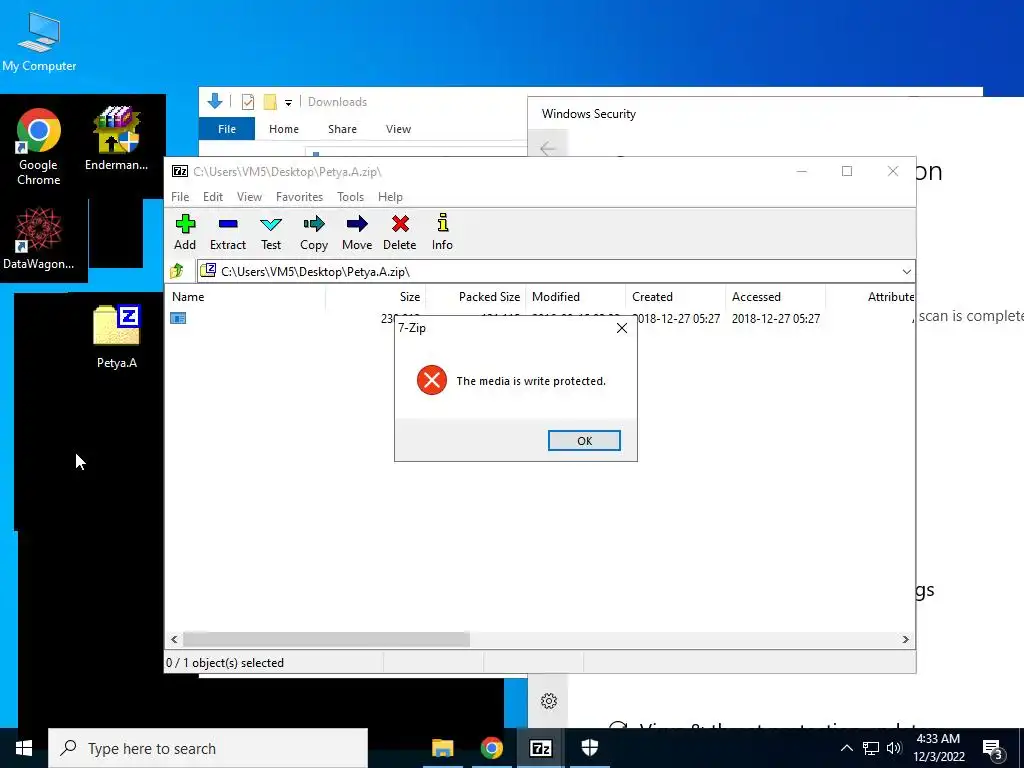Open the Google Chrome desktop shortcut
The height and width of the screenshot is (768, 1024).
[39, 147]
